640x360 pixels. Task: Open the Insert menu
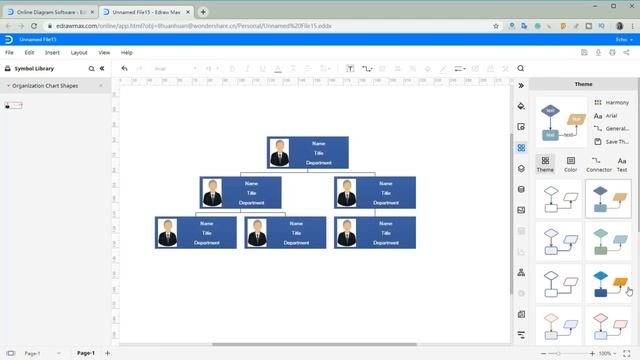click(x=52, y=53)
